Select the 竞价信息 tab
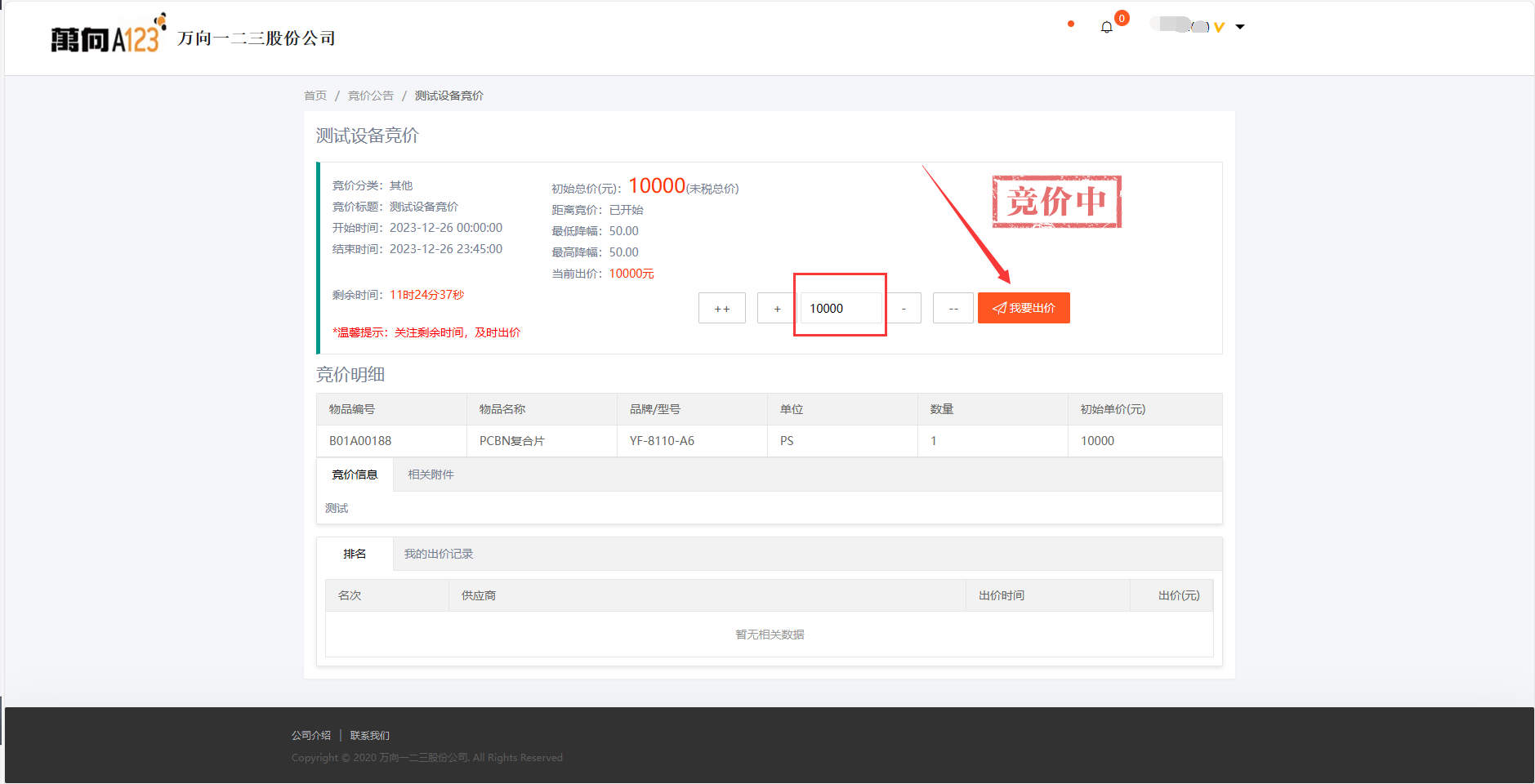 355,474
